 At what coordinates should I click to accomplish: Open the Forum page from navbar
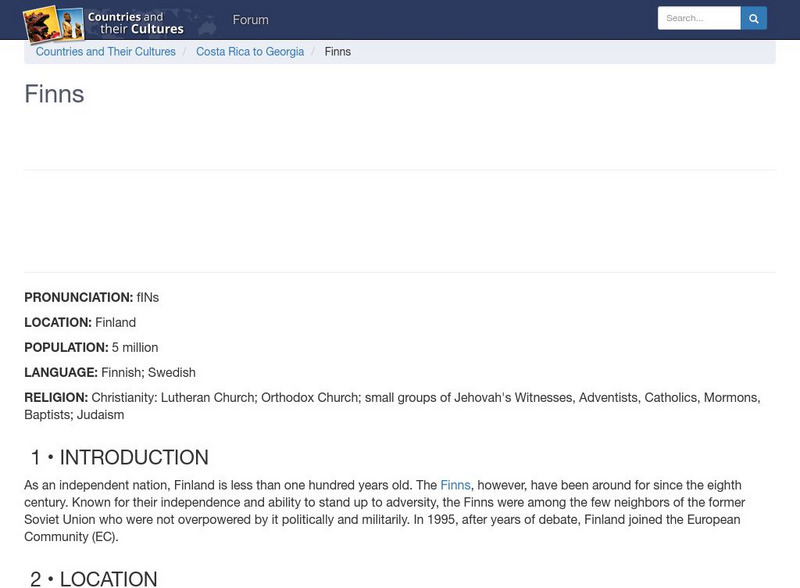tap(250, 20)
